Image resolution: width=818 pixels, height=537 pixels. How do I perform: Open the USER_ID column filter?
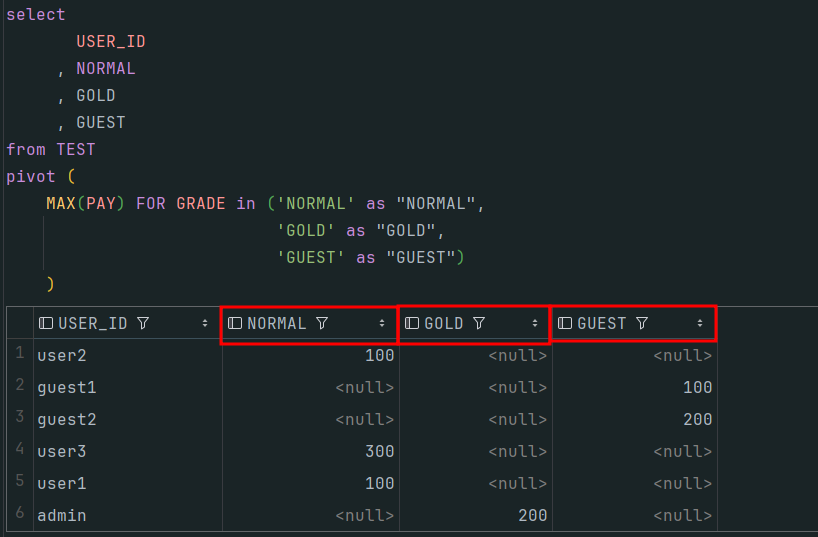tap(143, 324)
